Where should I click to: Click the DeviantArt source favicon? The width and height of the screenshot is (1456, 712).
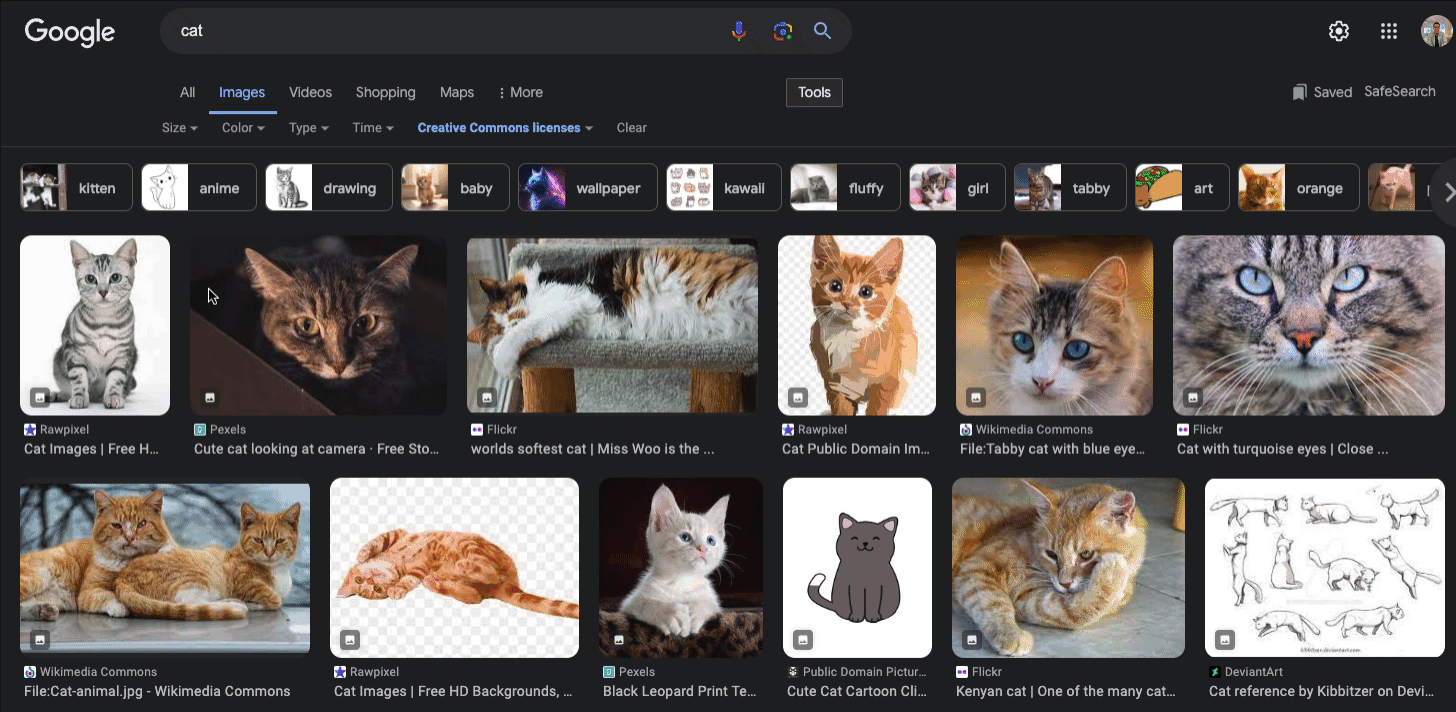tap(1215, 672)
